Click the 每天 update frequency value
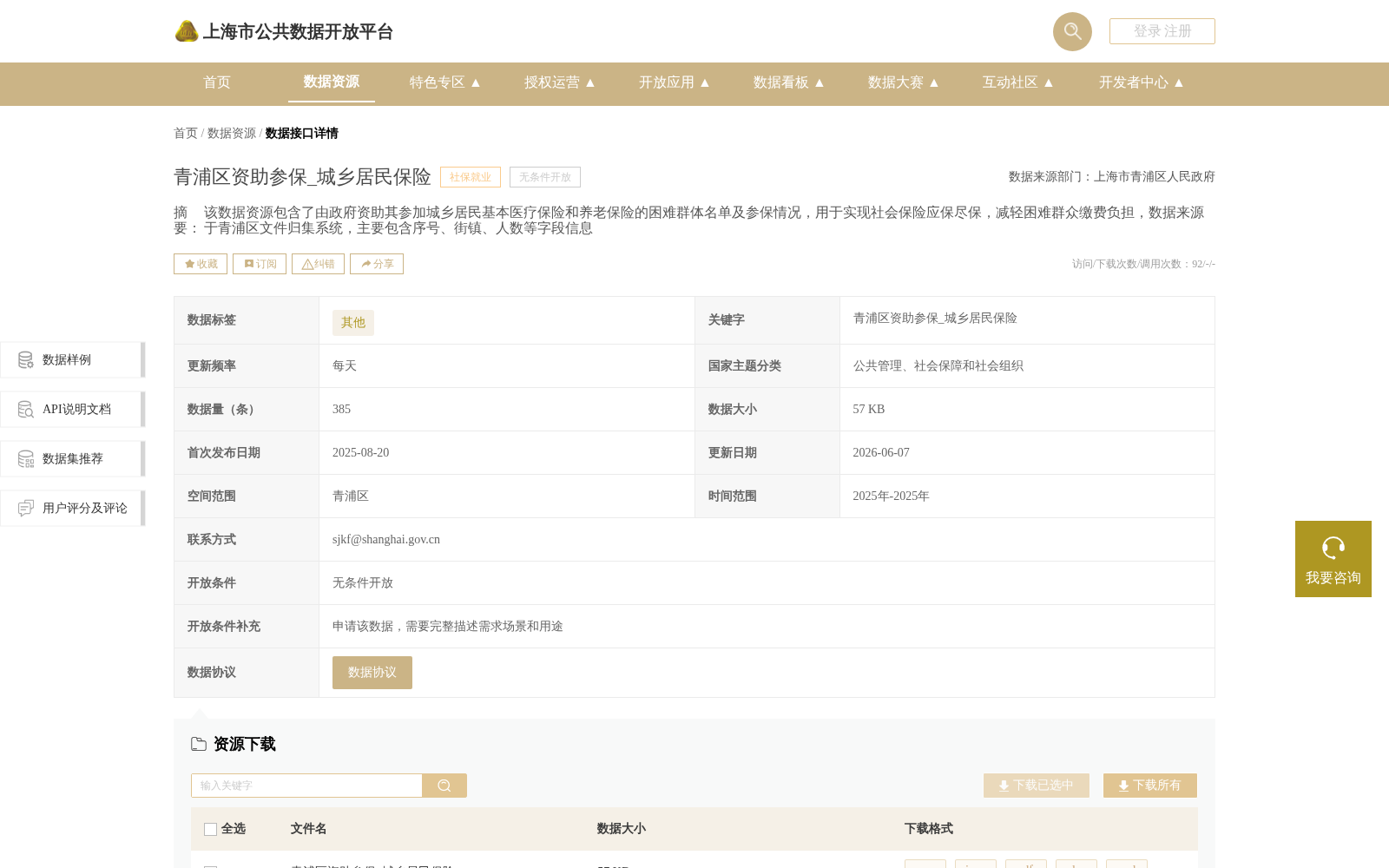The height and width of the screenshot is (868, 1389). pos(345,366)
